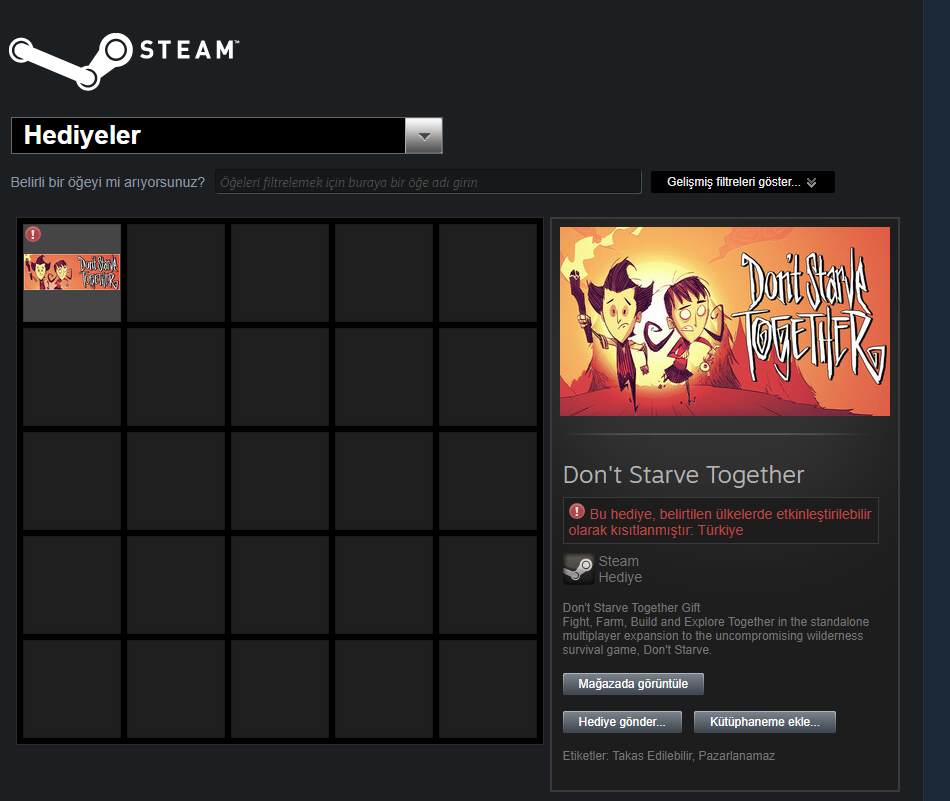Click Hediye gönder... button
This screenshot has height=801, width=950.
[x=622, y=722]
